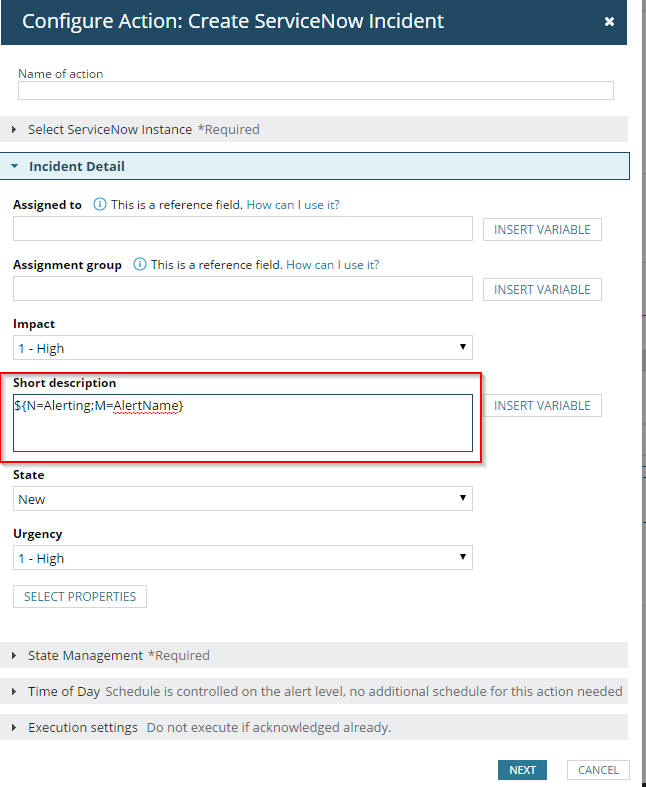Click the Next button

tap(522, 770)
